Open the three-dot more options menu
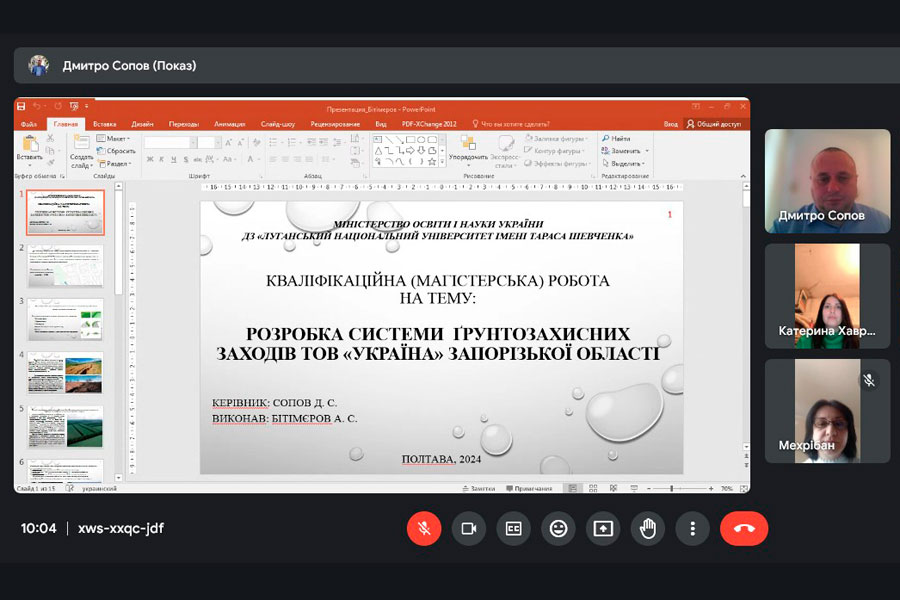900x600 pixels. [x=692, y=529]
